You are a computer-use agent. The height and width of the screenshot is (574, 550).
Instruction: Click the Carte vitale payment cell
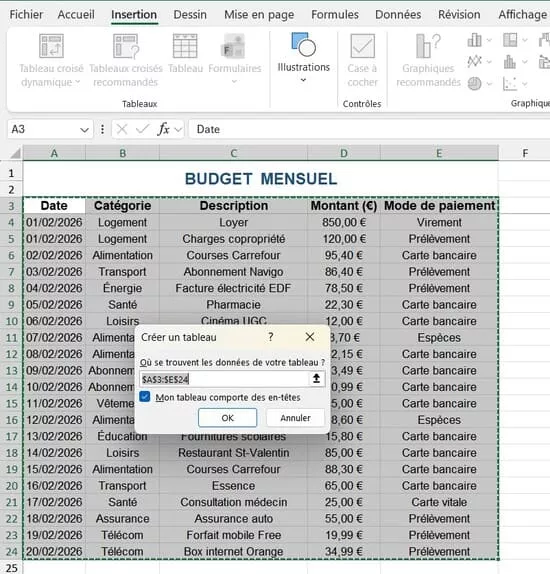click(439, 502)
